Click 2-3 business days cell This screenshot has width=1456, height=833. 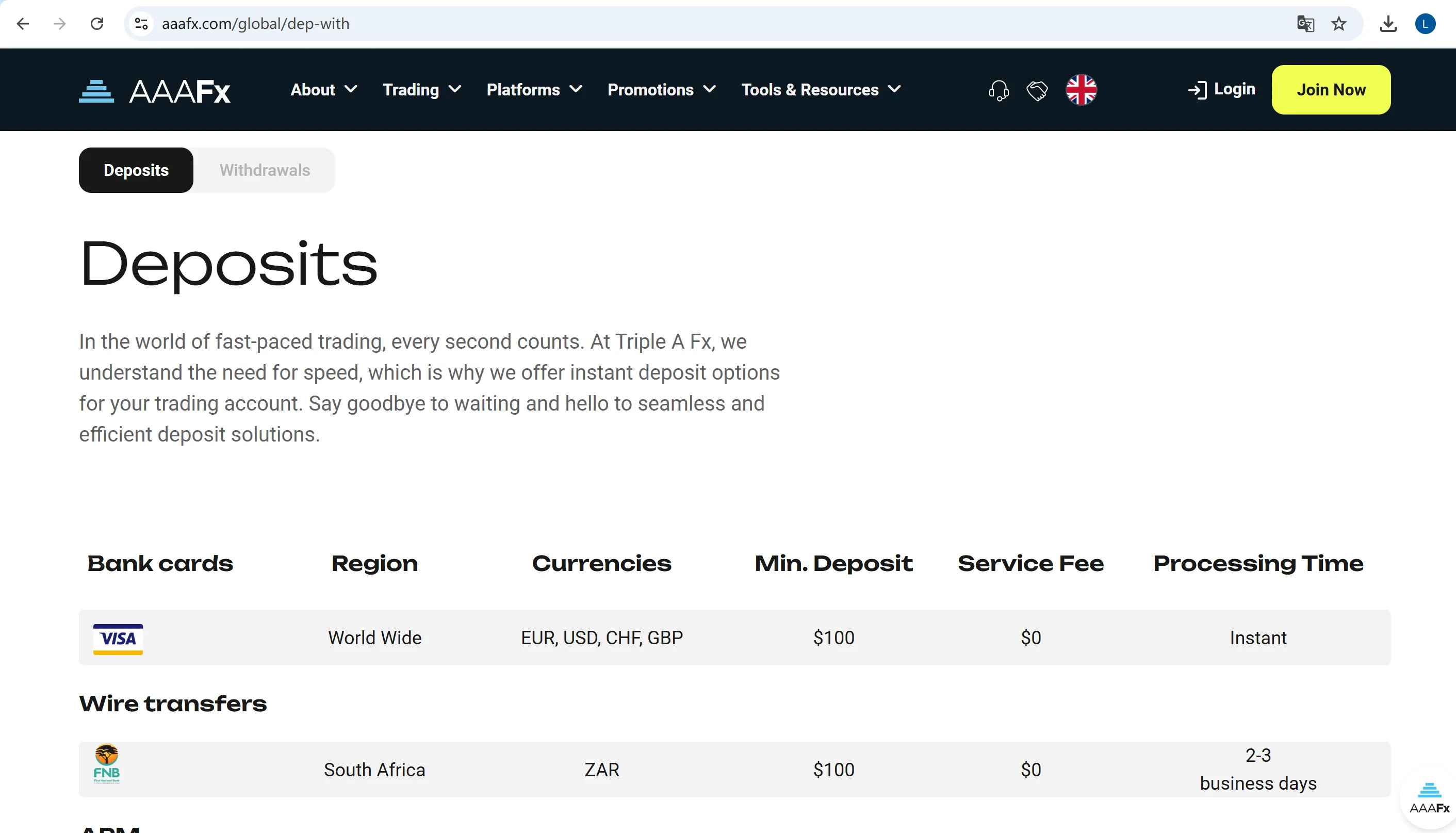click(x=1258, y=770)
